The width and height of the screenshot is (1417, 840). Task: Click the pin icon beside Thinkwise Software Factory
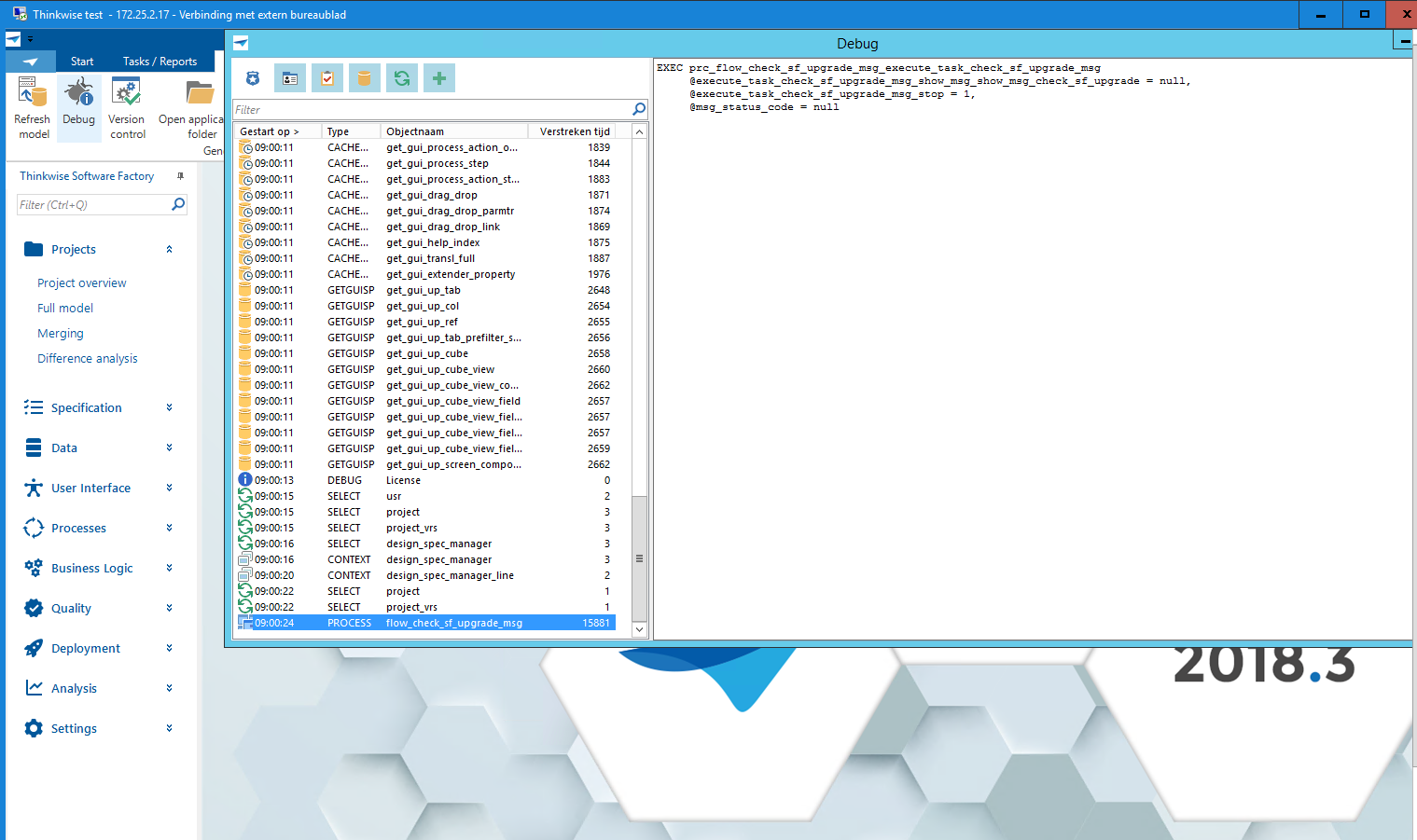click(x=180, y=175)
